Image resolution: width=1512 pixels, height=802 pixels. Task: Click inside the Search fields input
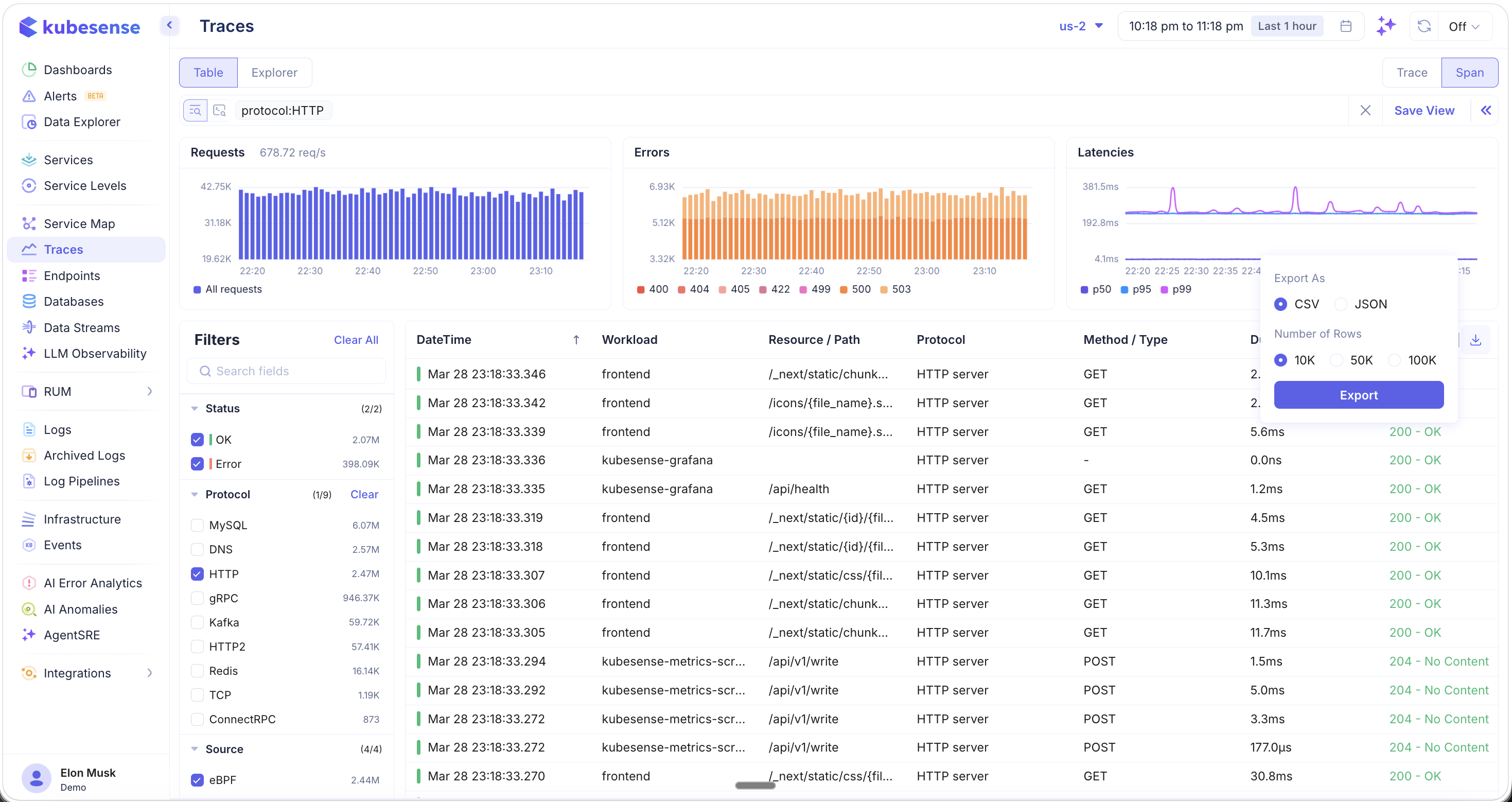(287, 371)
